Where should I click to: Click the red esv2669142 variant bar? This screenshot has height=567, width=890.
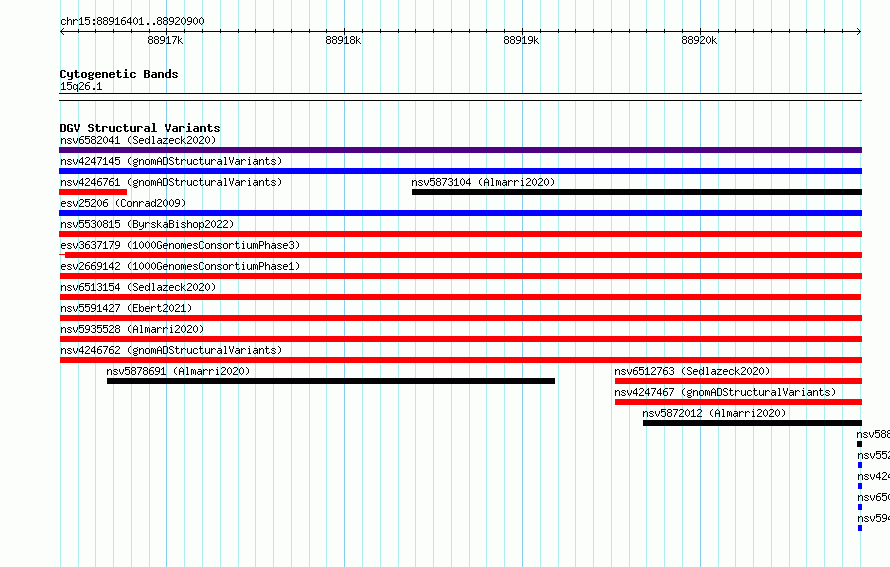pyautogui.click(x=460, y=276)
